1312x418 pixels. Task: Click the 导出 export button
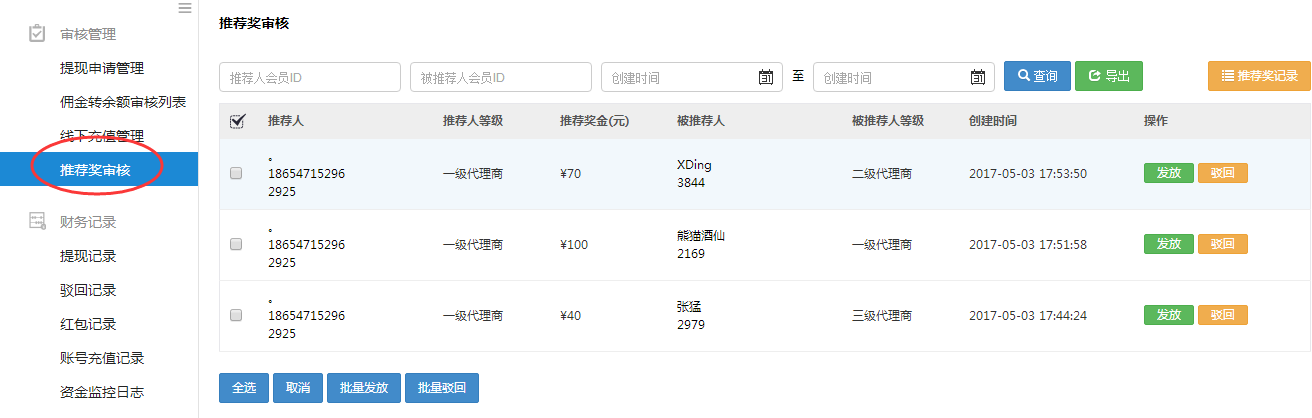[x=1108, y=76]
